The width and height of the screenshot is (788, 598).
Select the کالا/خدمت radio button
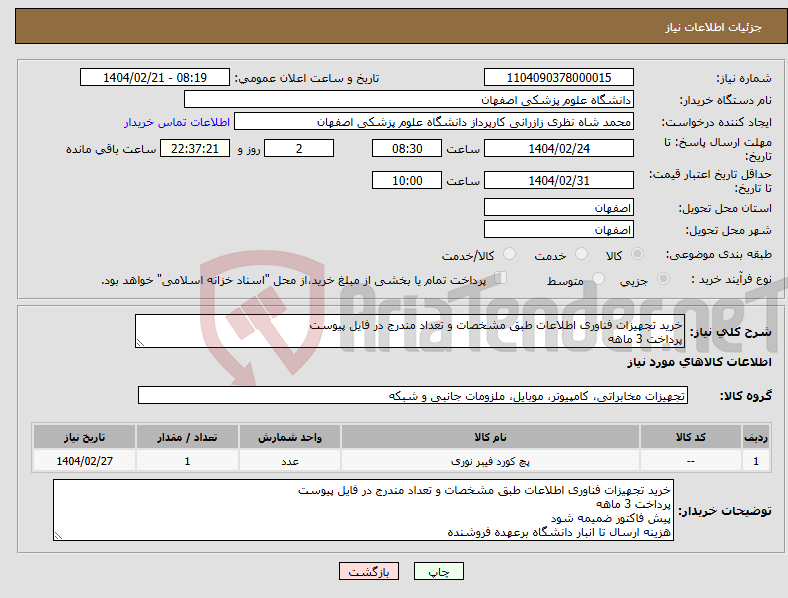tap(510, 254)
